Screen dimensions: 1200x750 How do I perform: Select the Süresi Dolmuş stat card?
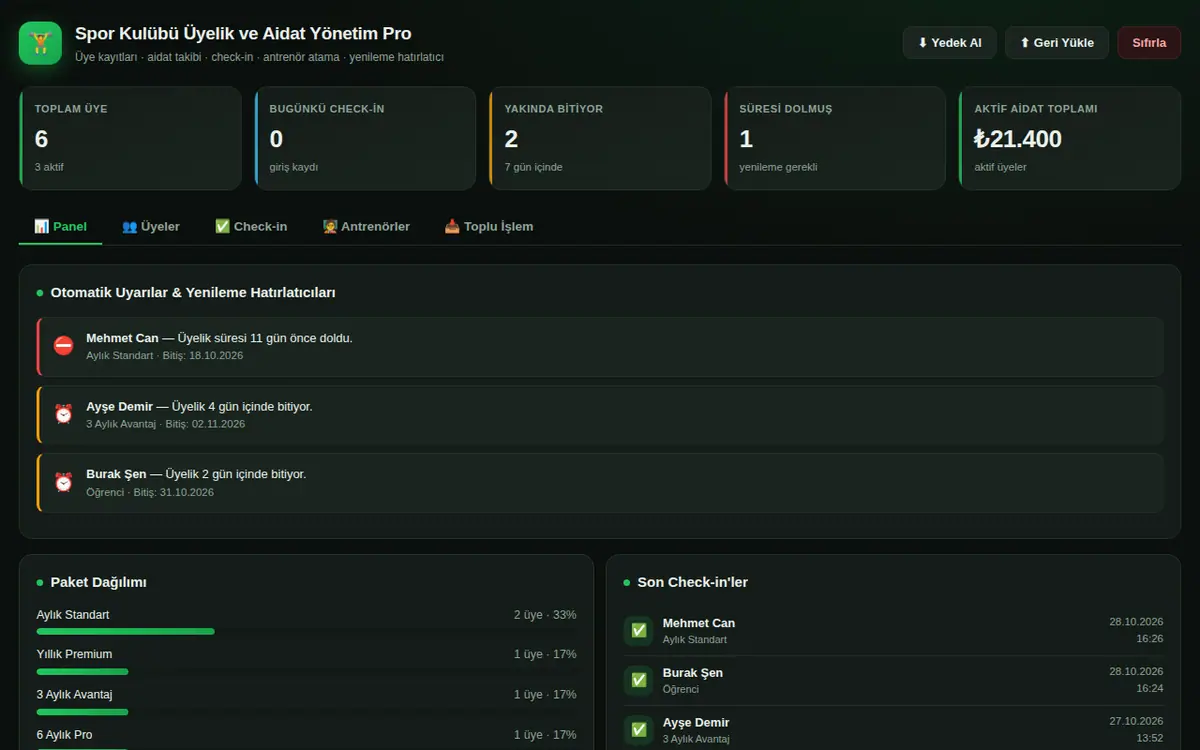835,138
